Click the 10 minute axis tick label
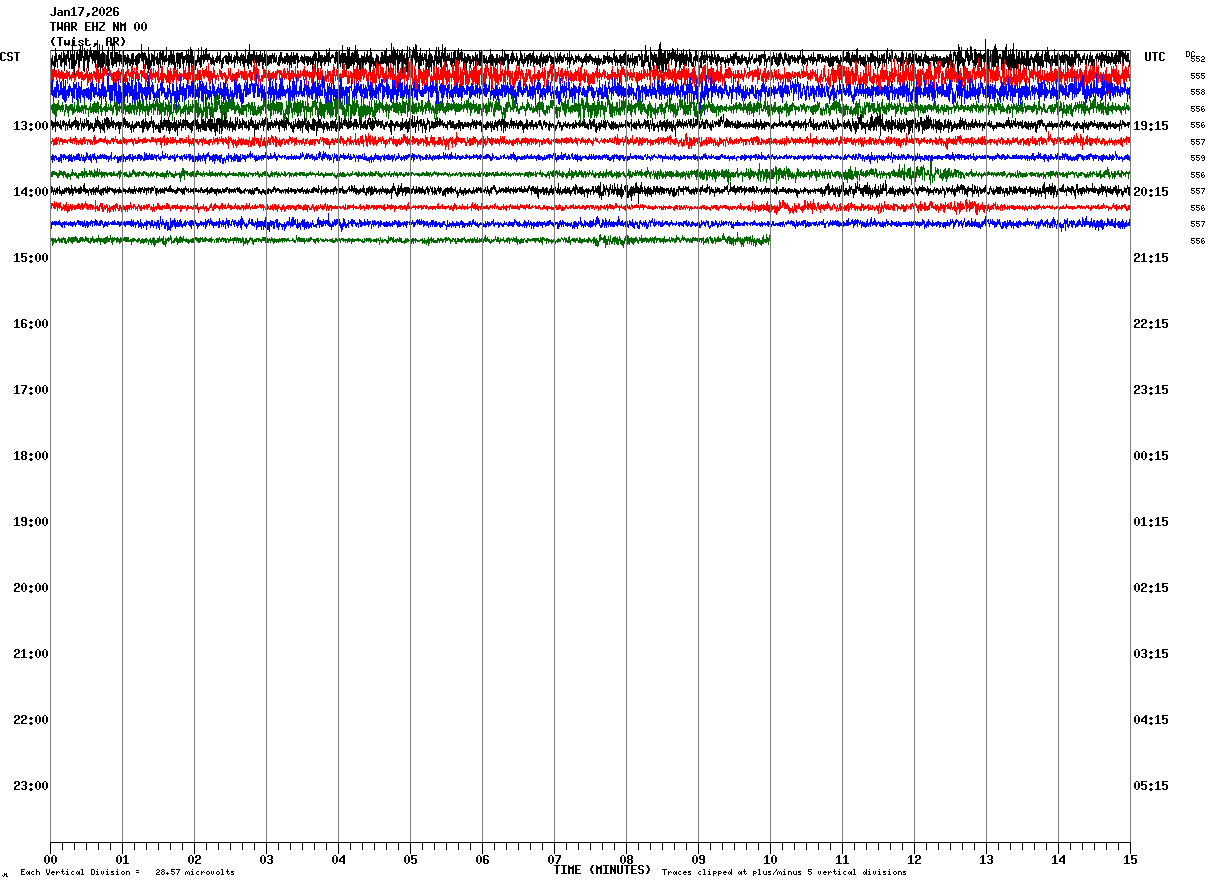 (770, 860)
